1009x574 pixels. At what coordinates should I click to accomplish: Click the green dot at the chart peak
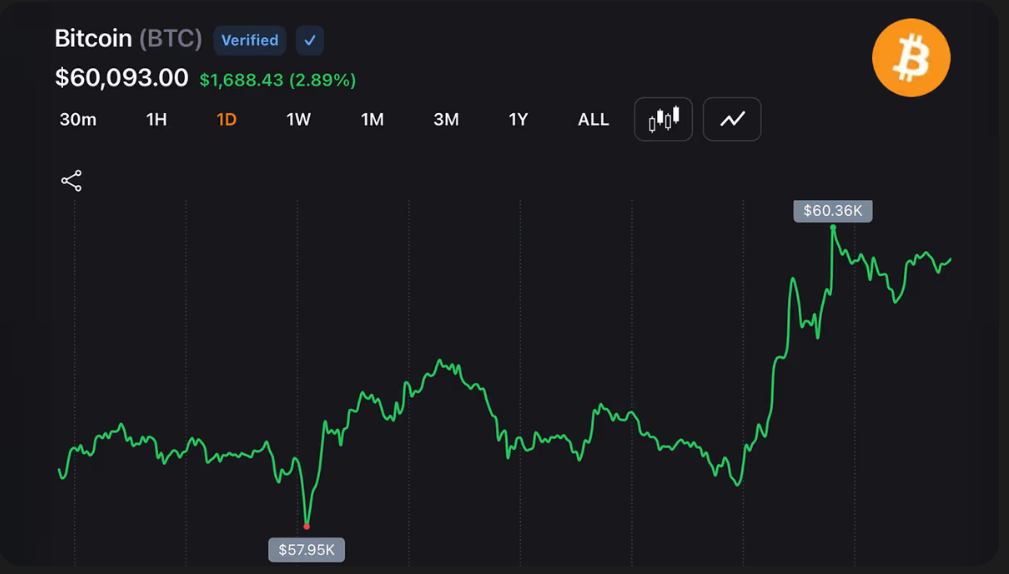coord(833,227)
